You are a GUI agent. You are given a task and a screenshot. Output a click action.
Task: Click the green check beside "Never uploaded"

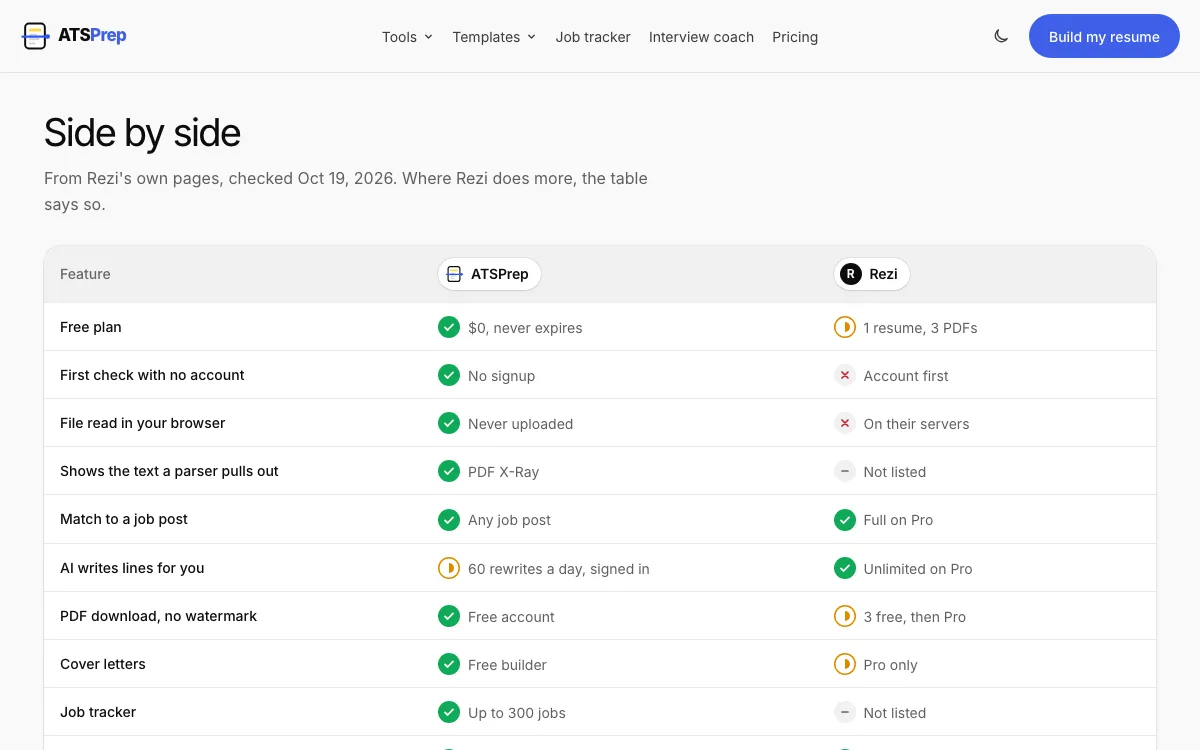[x=449, y=423]
